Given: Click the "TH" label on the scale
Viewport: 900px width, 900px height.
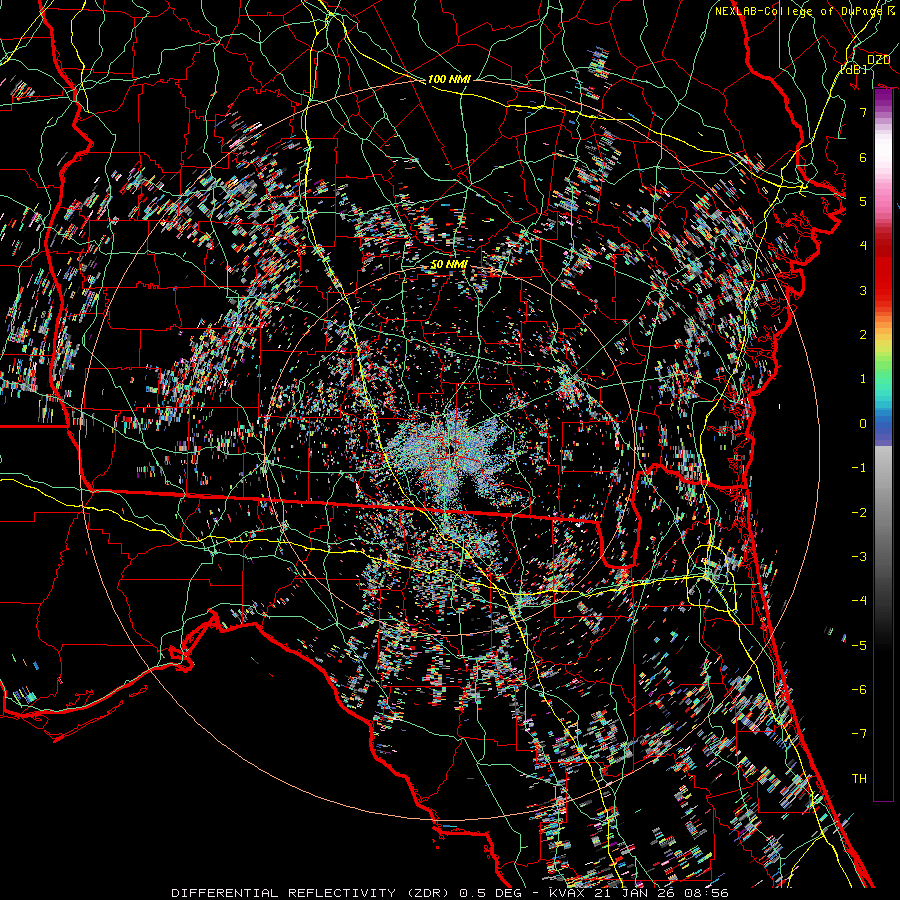Looking at the screenshot, I should (859, 779).
